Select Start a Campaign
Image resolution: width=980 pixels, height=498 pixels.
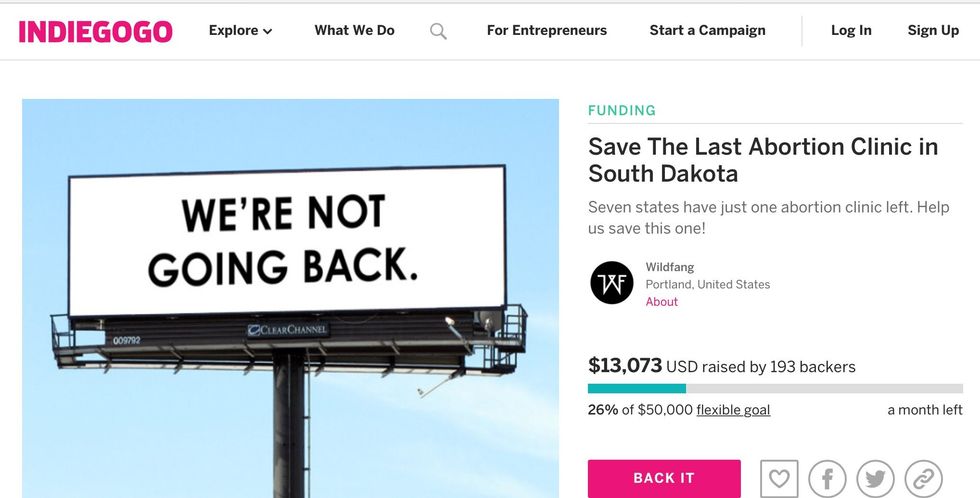[x=707, y=31]
